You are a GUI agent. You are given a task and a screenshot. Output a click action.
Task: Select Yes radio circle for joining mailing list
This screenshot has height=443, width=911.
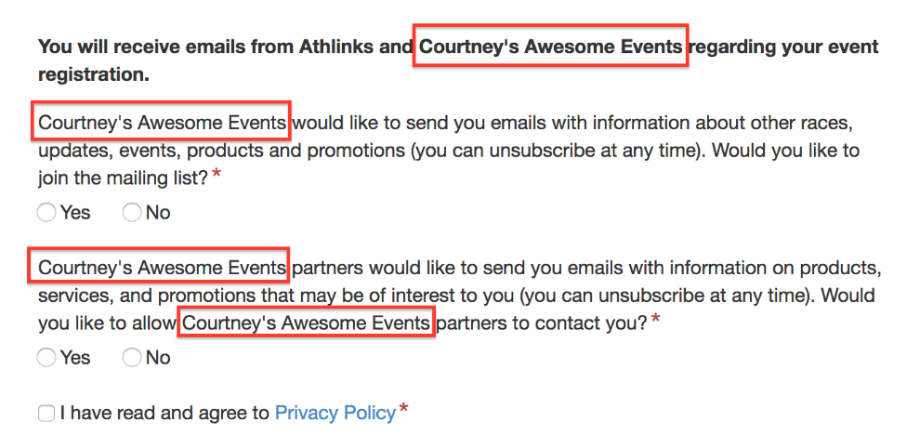click(46, 213)
